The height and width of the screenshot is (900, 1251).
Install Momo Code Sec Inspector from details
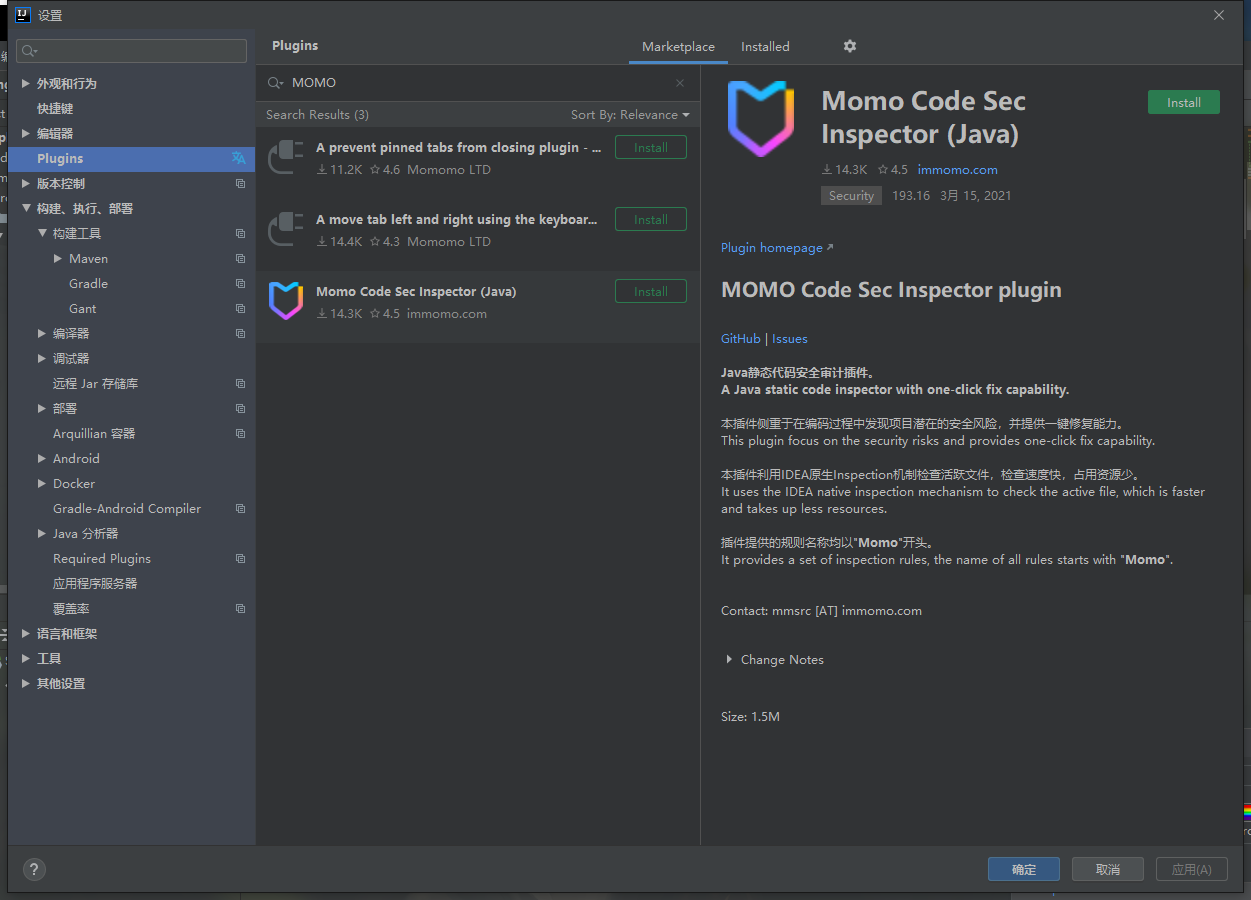pos(1183,102)
